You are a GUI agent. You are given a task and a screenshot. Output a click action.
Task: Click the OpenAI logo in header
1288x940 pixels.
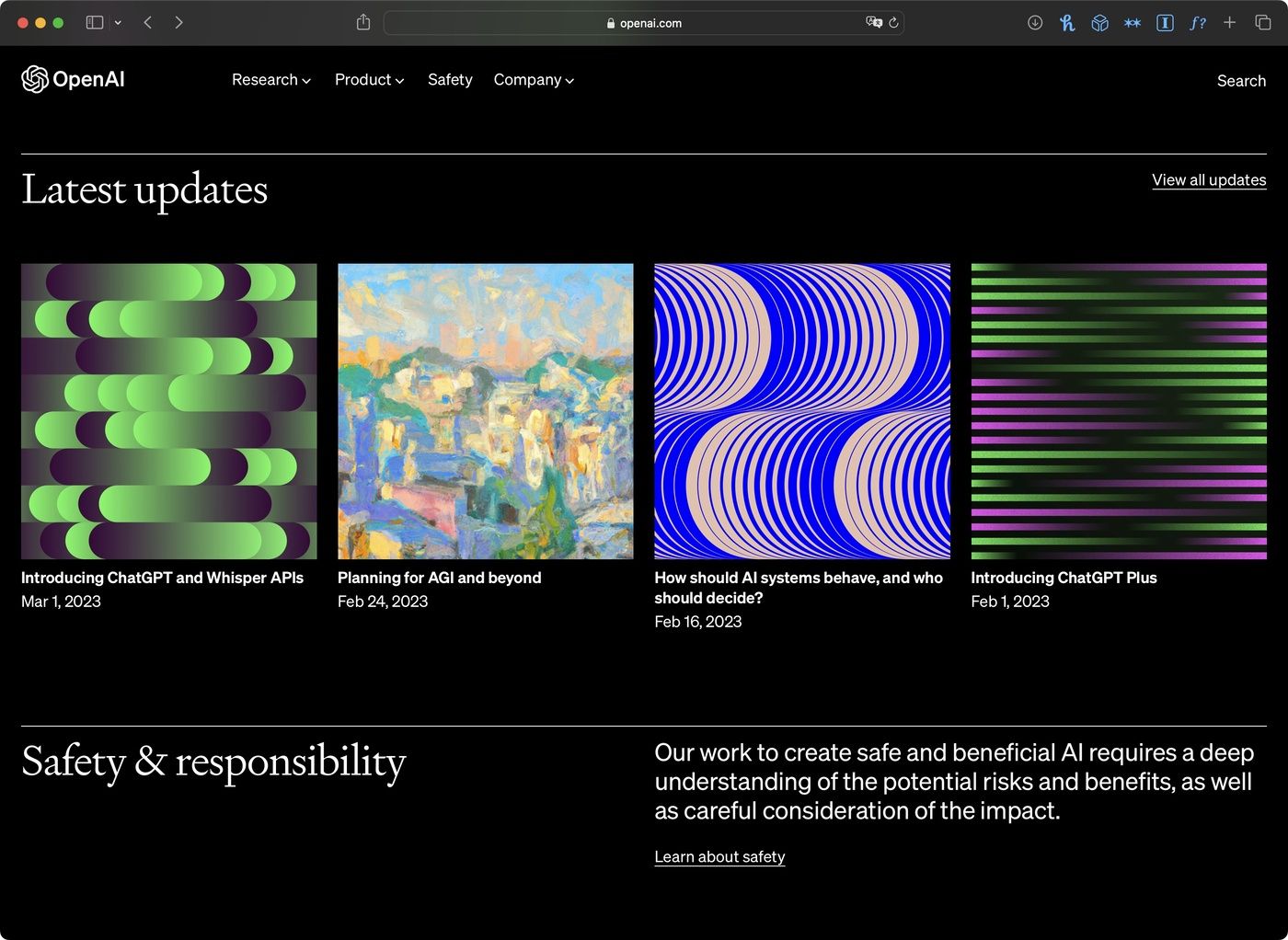pyautogui.click(x=73, y=80)
